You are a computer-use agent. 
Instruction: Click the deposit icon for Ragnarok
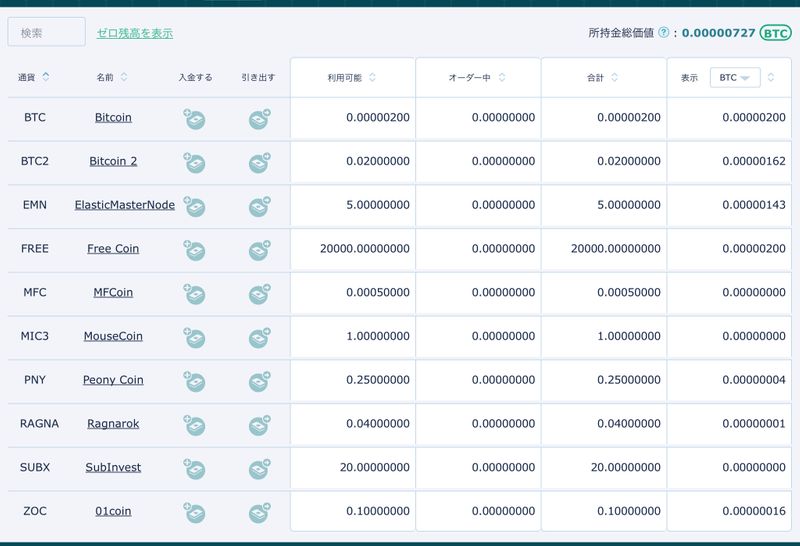point(194,425)
